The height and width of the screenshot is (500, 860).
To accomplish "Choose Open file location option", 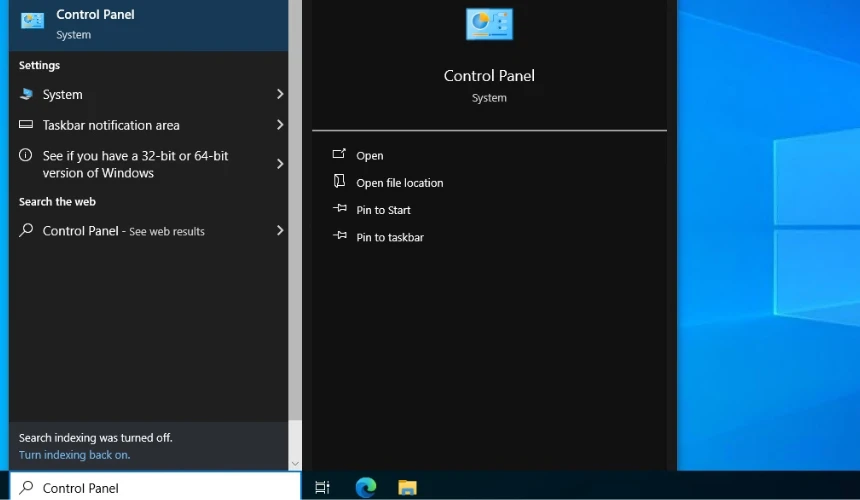I will (x=399, y=183).
